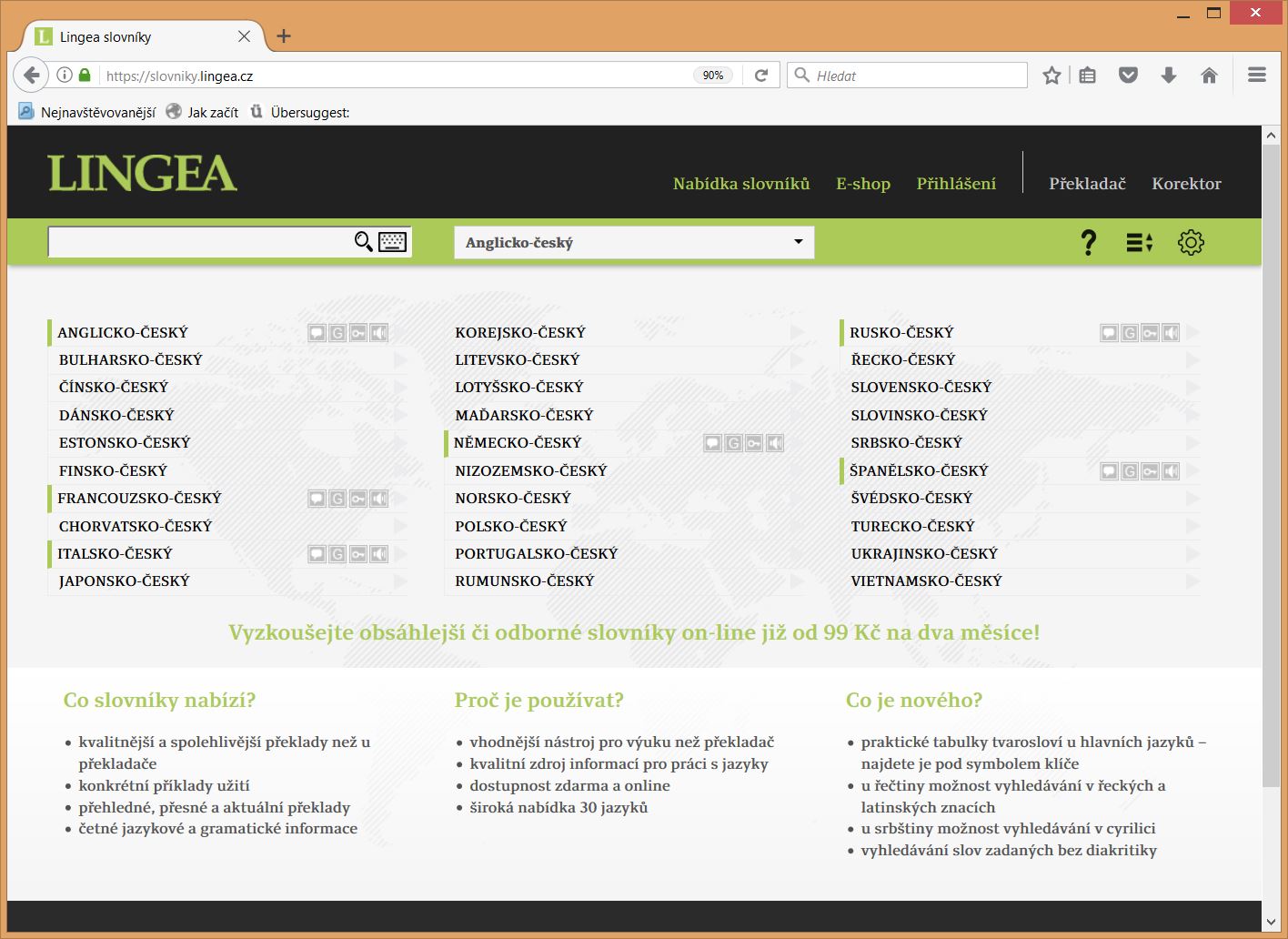1288x939 pixels.
Task: Open the NORSKO-ČESKÝ dictionary link
Action: (513, 499)
